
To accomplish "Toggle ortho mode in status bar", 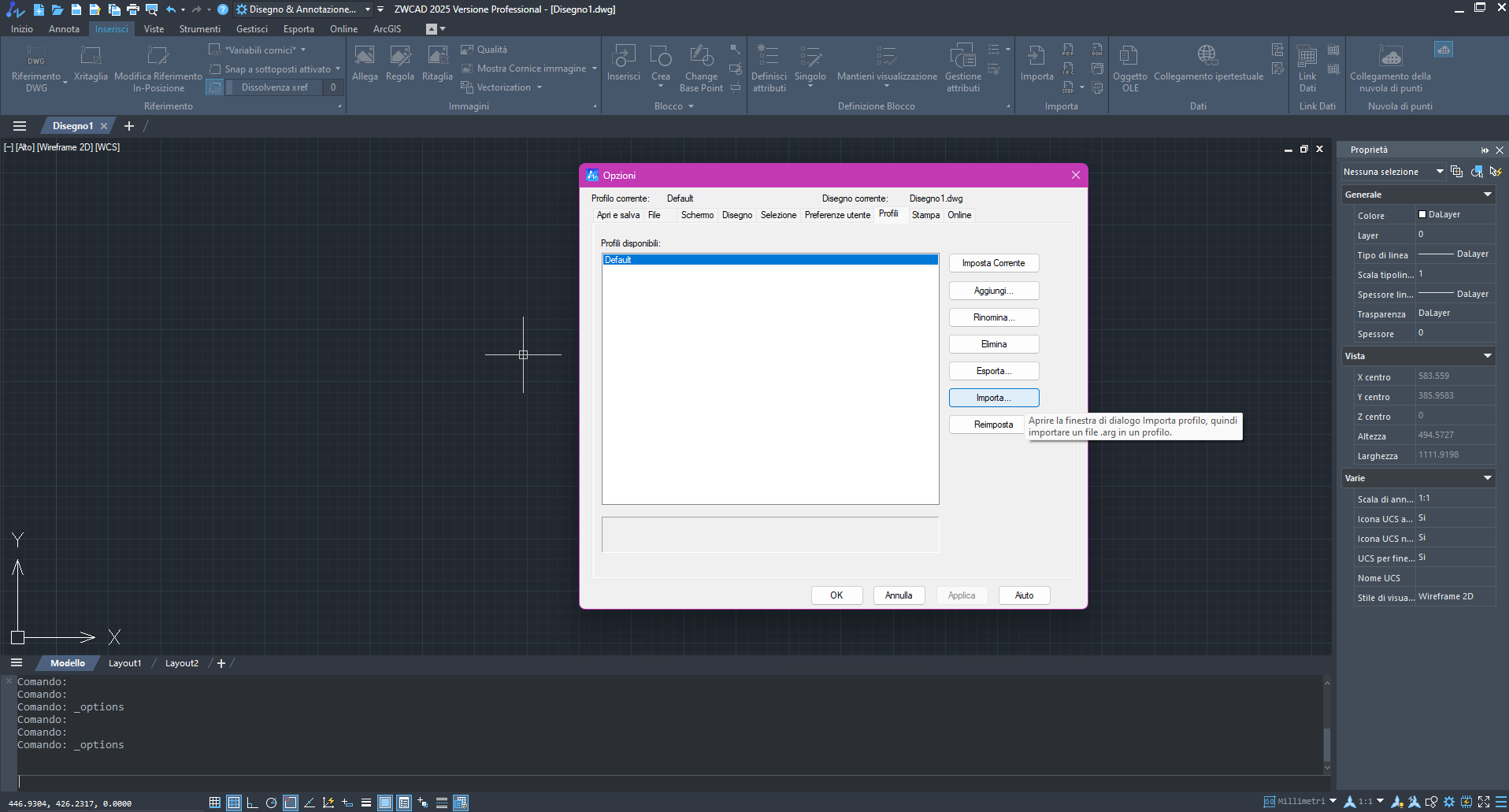I will 252,803.
